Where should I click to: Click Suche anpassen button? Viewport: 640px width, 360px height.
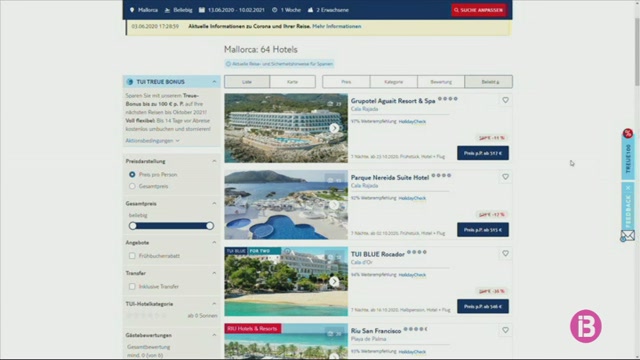[479, 10]
